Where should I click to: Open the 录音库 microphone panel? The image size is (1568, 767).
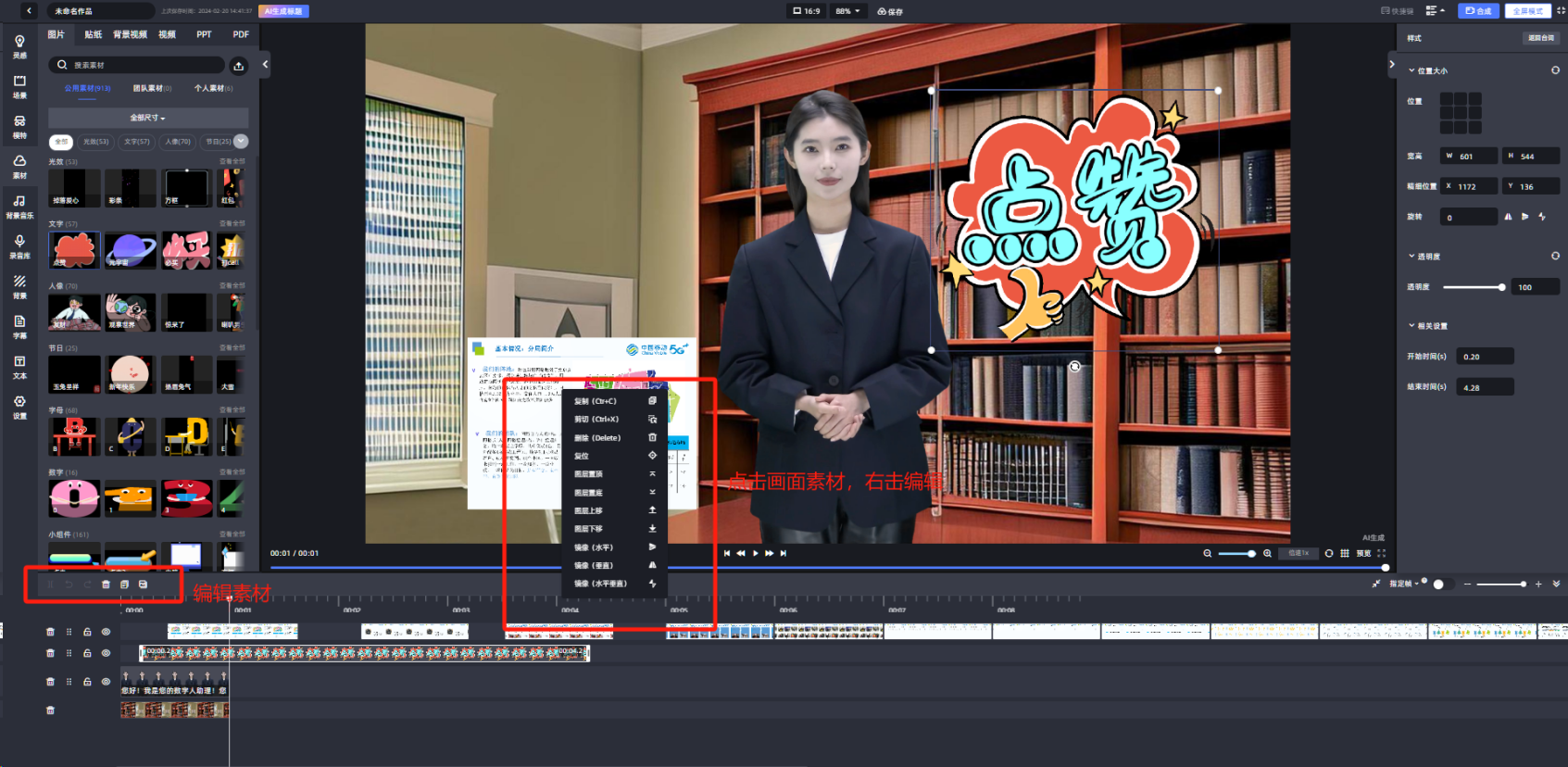click(19, 246)
